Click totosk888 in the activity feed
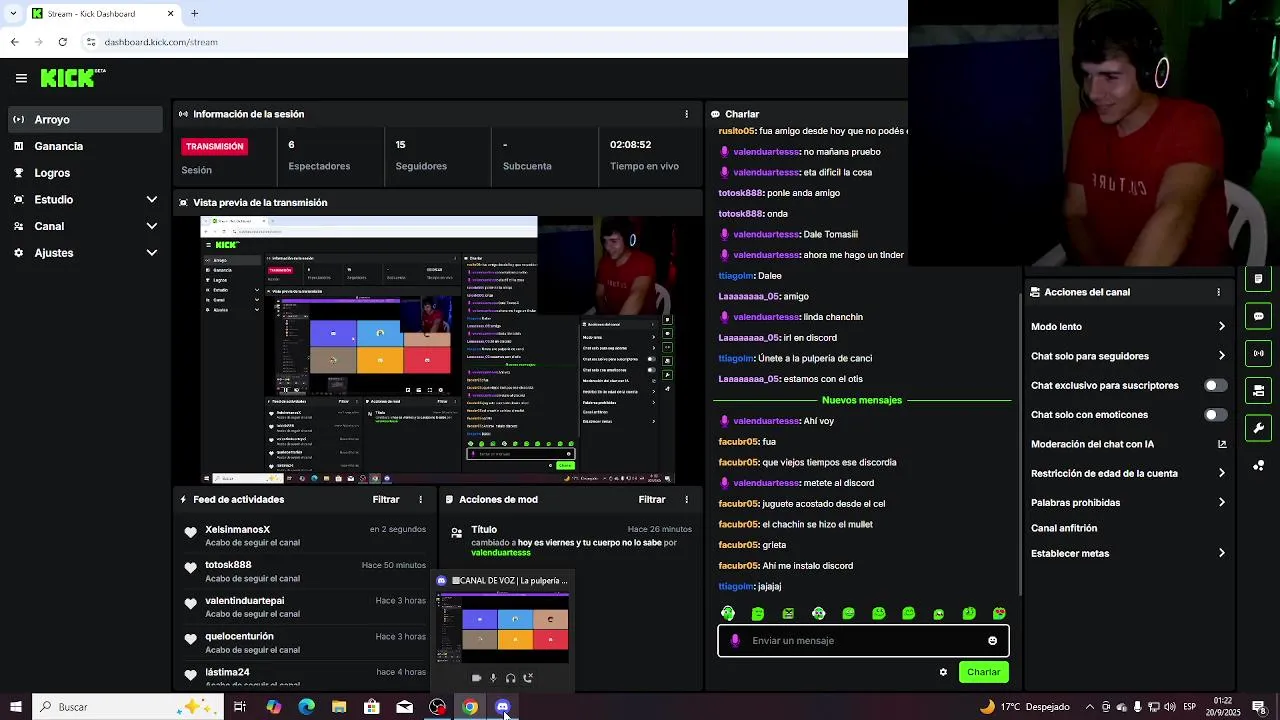The image size is (1280, 720). point(228,565)
